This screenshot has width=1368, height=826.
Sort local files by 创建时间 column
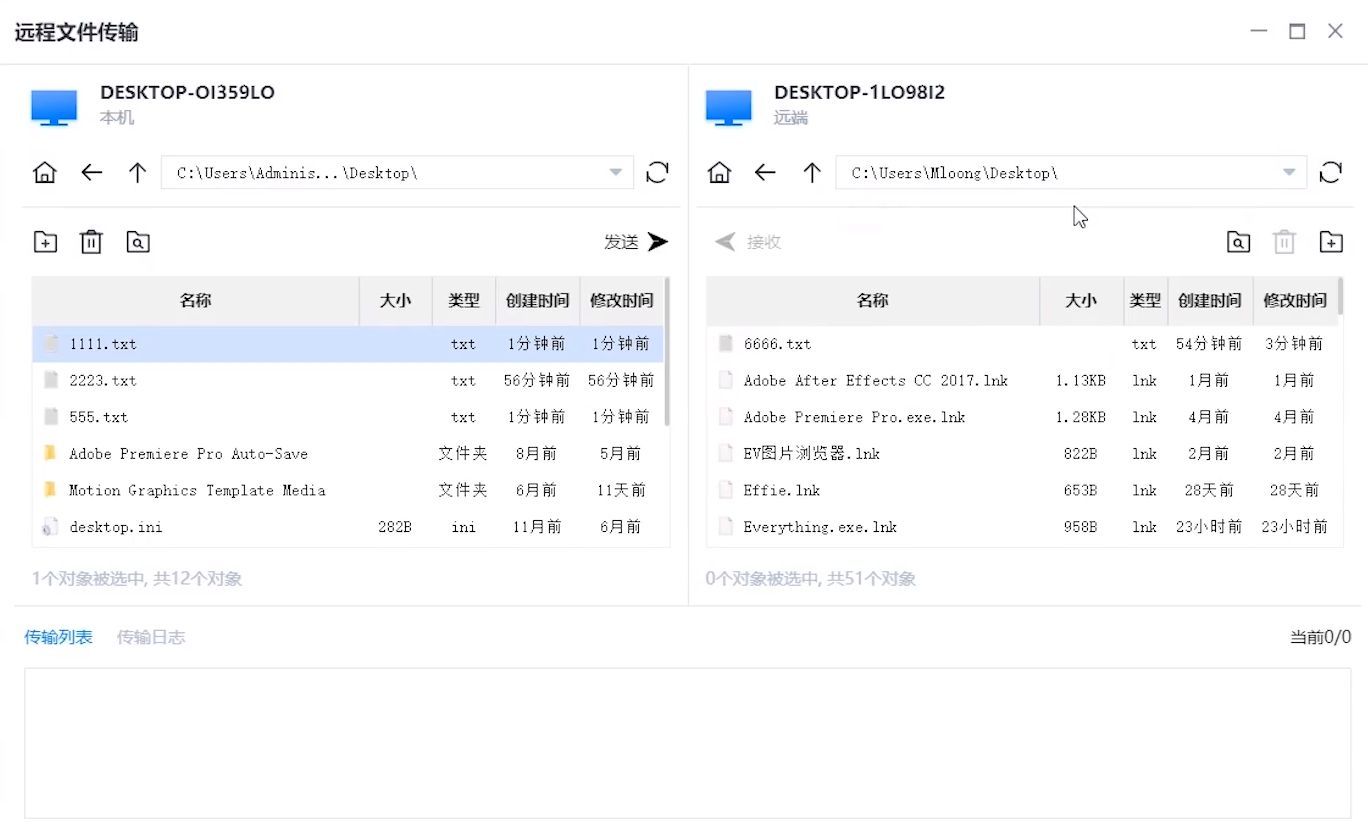point(537,300)
